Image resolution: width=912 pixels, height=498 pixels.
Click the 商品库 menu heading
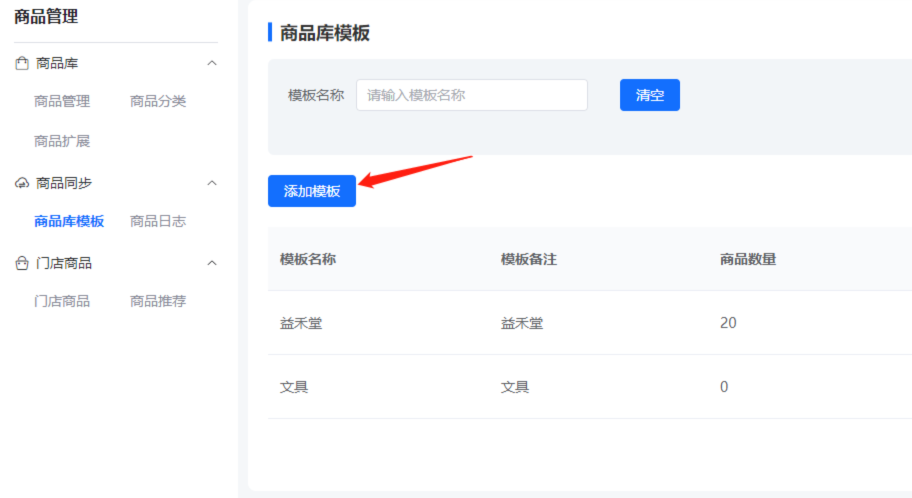57,63
